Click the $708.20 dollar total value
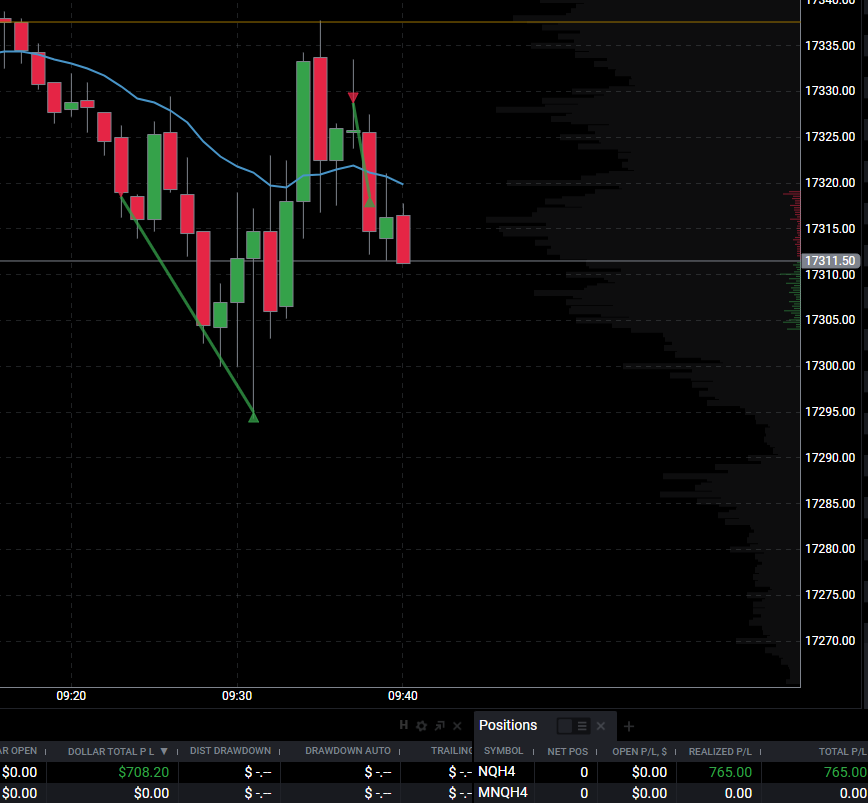 click(143, 772)
